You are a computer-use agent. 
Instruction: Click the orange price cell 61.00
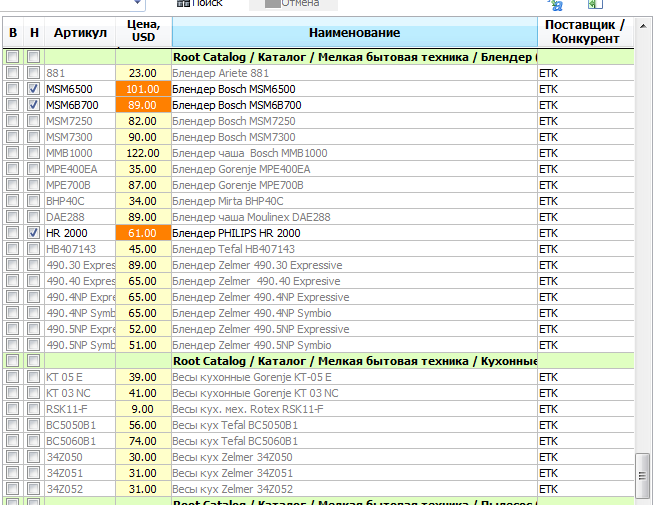tap(144, 233)
